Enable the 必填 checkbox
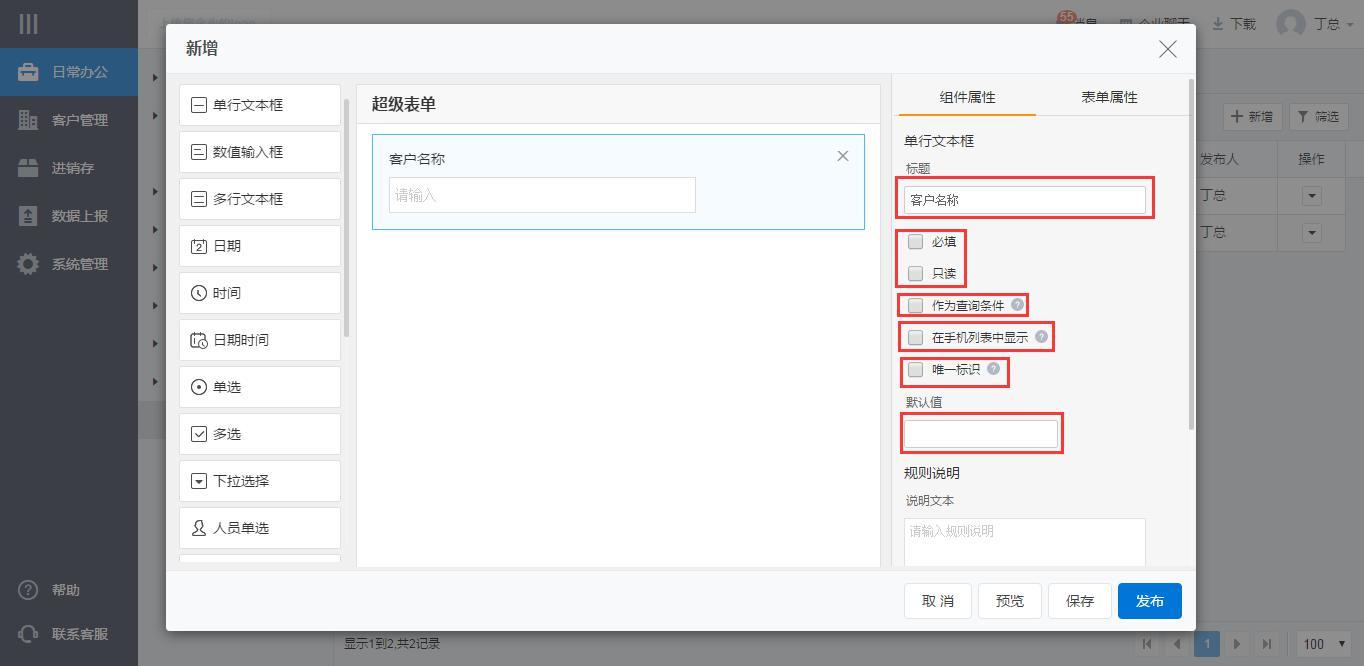 tap(916, 242)
